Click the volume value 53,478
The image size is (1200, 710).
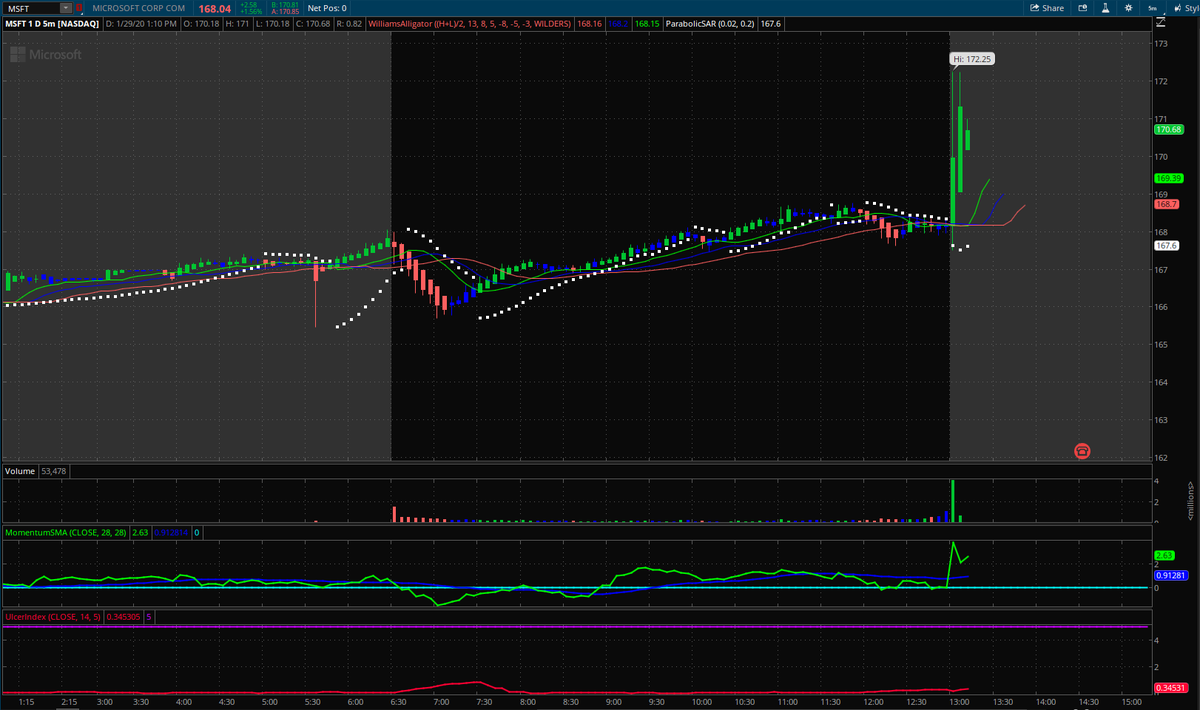(x=53, y=471)
